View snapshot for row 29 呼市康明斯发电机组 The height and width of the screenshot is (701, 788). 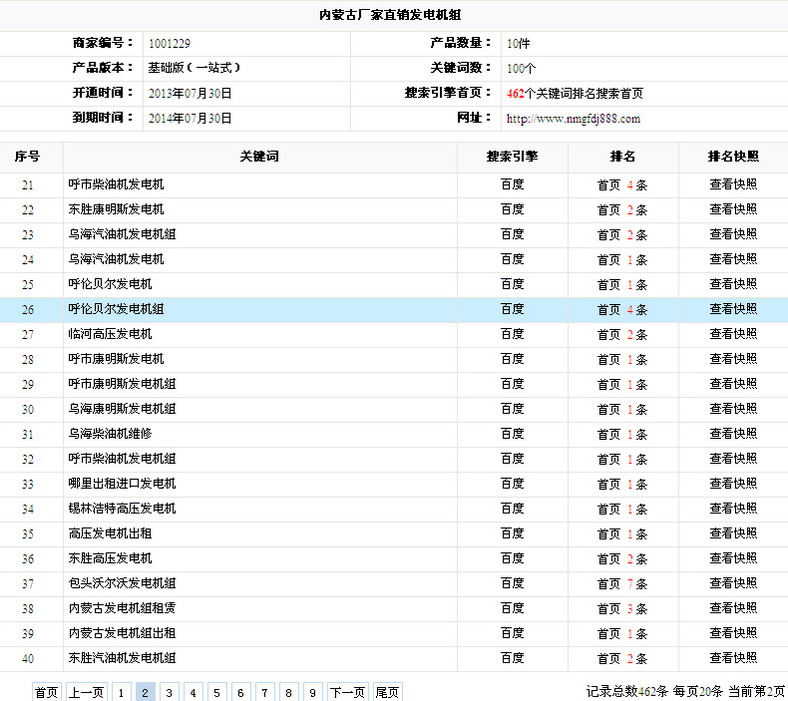coord(733,384)
